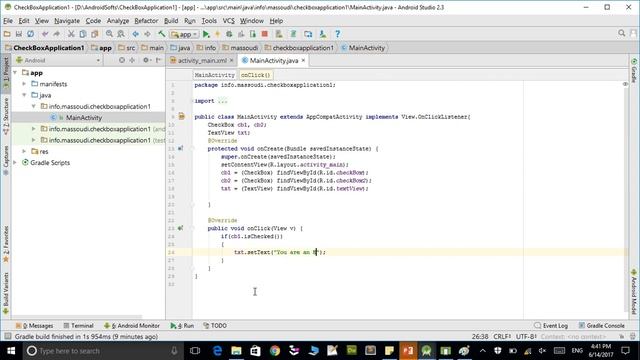
Task: Expand the collapsed import statement in editor
Action: pos(222,101)
